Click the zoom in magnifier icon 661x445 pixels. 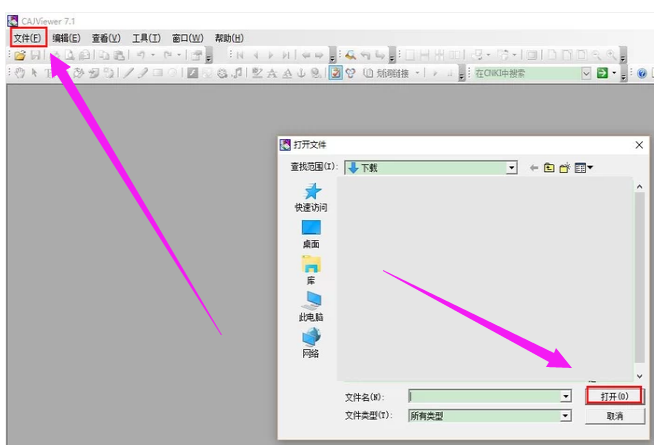[x=611, y=55]
